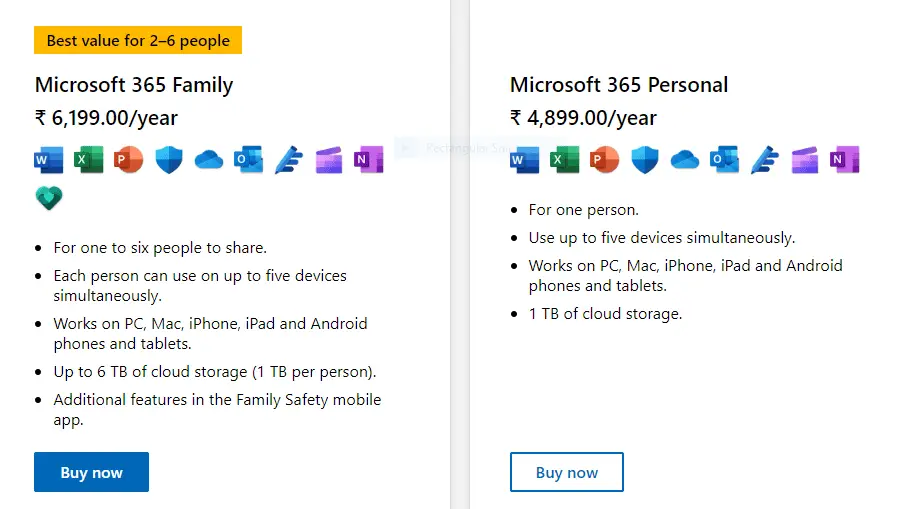The width and height of the screenshot is (912, 509).
Task: Click the OneDrive cloud icon under Personal plan
Action: pyautogui.click(x=685, y=159)
